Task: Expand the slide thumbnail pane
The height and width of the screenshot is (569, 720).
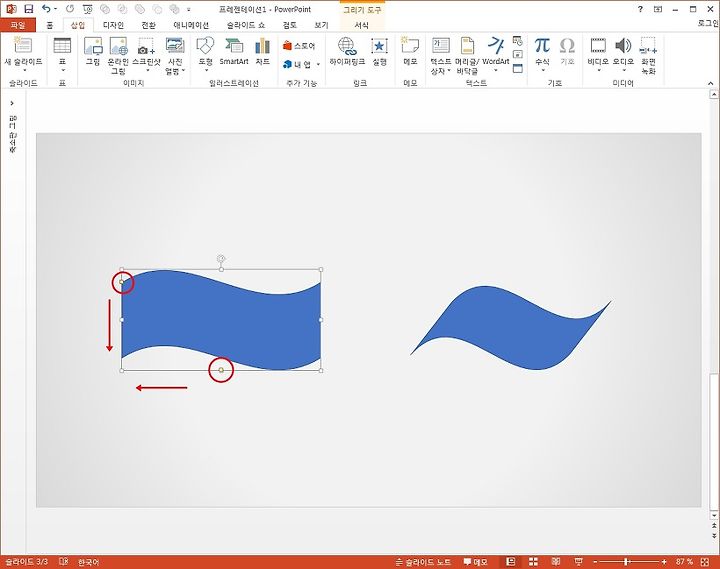Action: point(12,103)
